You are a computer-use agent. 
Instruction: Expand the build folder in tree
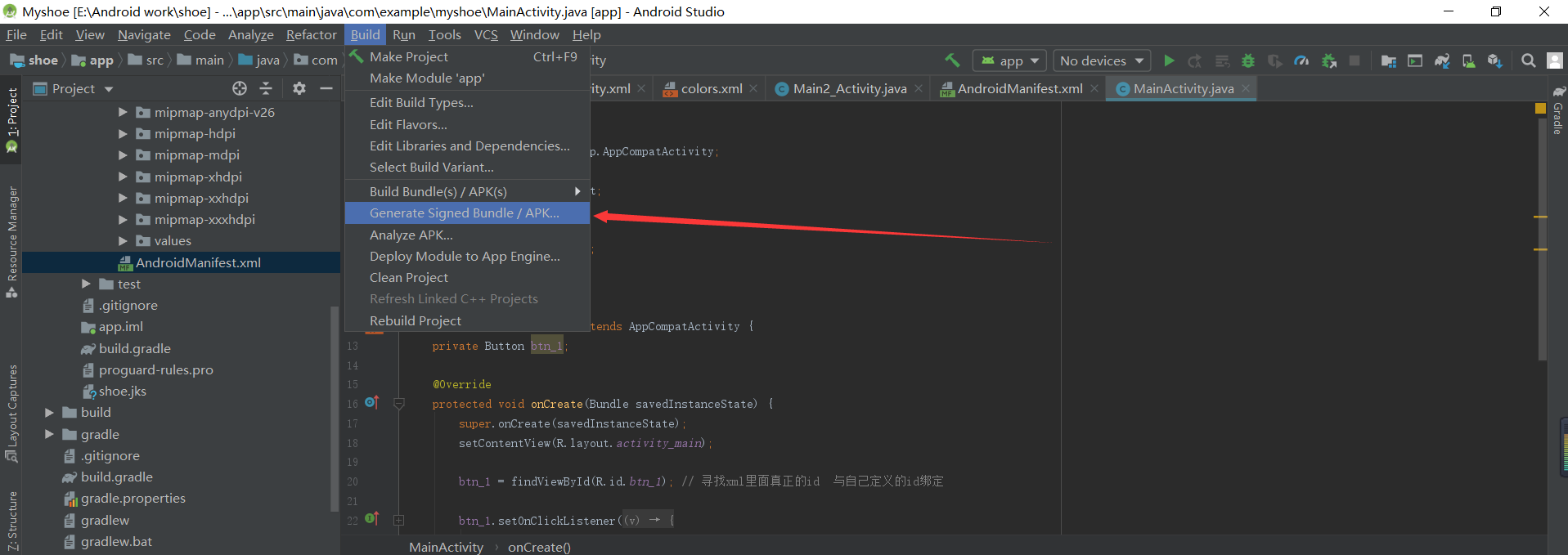(49, 412)
